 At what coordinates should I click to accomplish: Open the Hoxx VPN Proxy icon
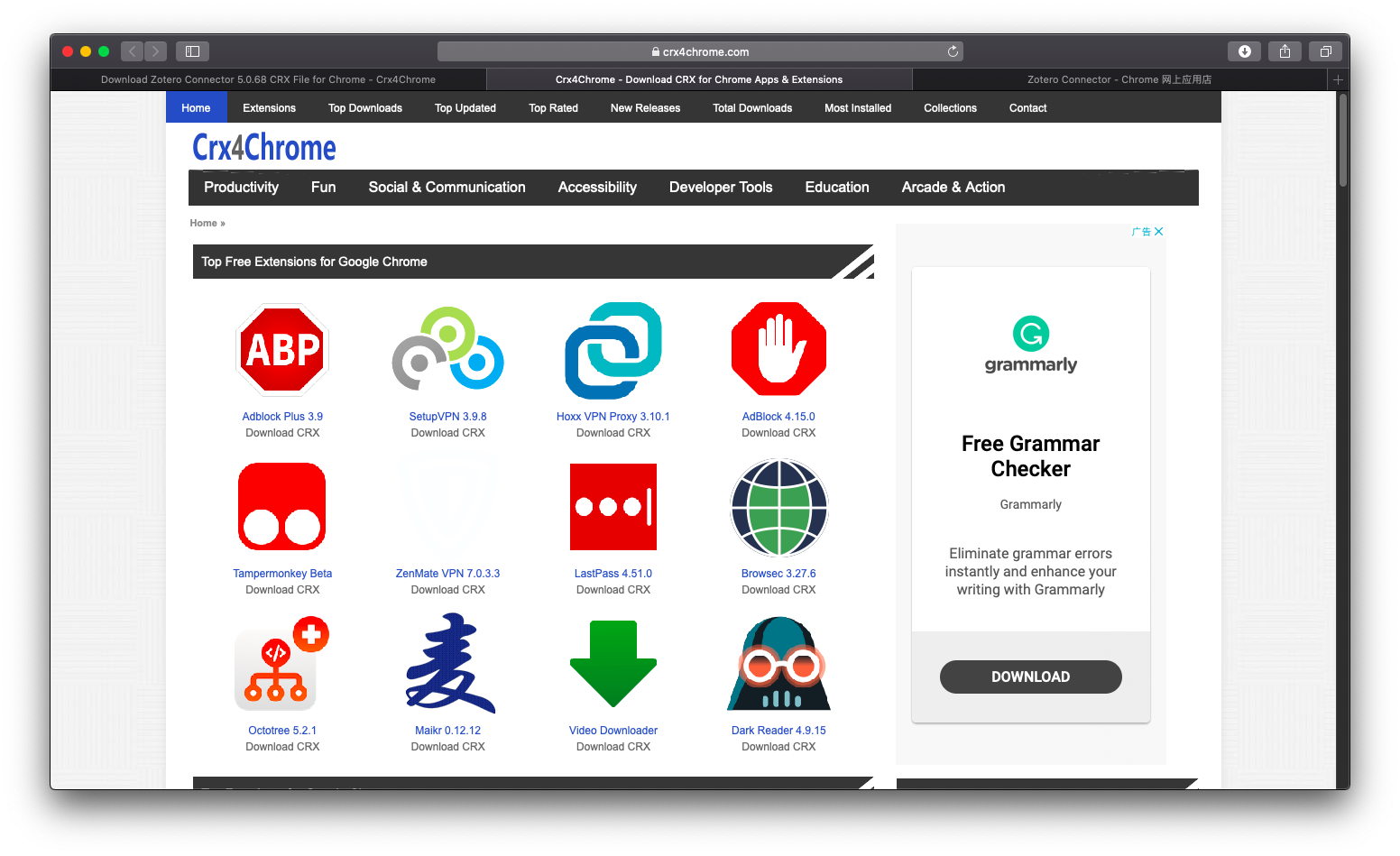[613, 350]
